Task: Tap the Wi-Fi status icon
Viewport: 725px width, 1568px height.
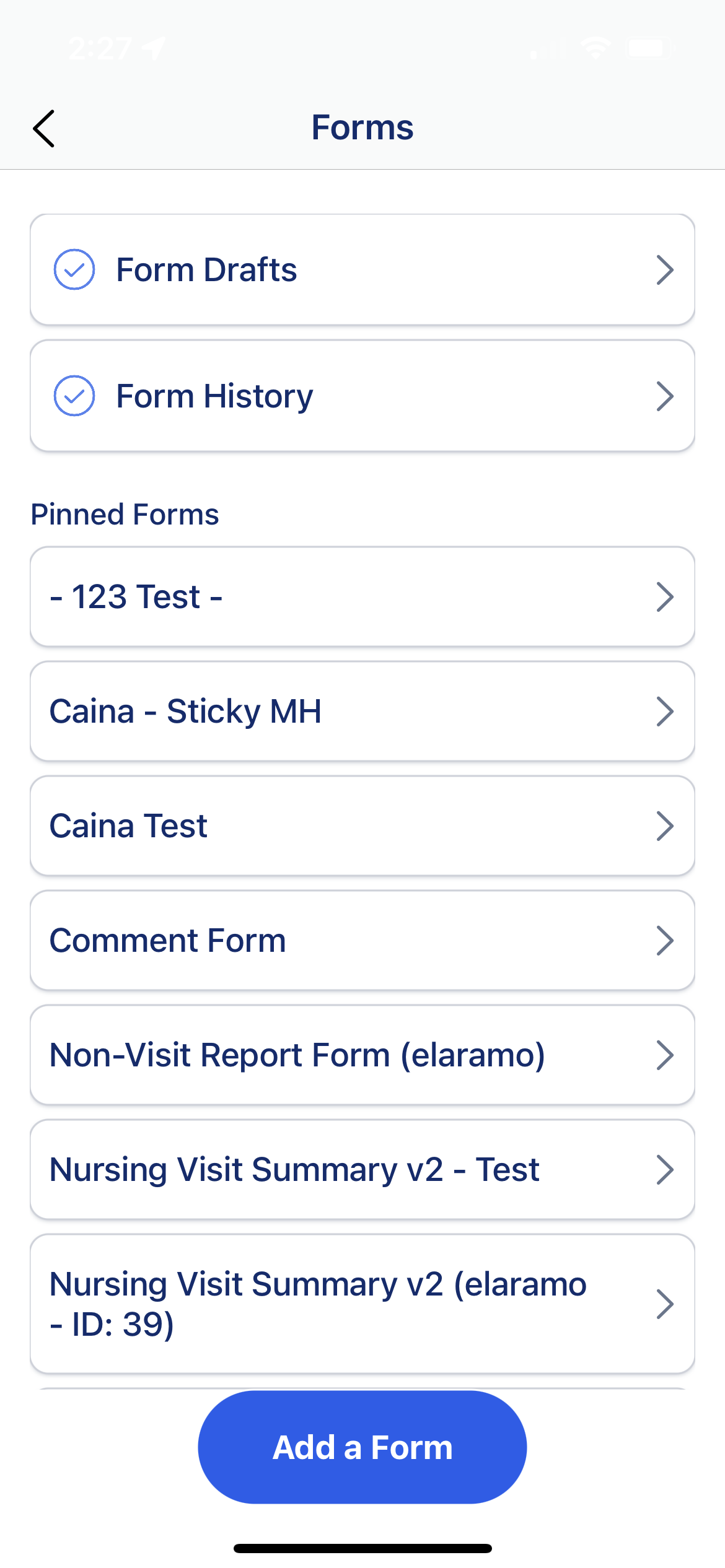Action: pyautogui.click(x=595, y=48)
